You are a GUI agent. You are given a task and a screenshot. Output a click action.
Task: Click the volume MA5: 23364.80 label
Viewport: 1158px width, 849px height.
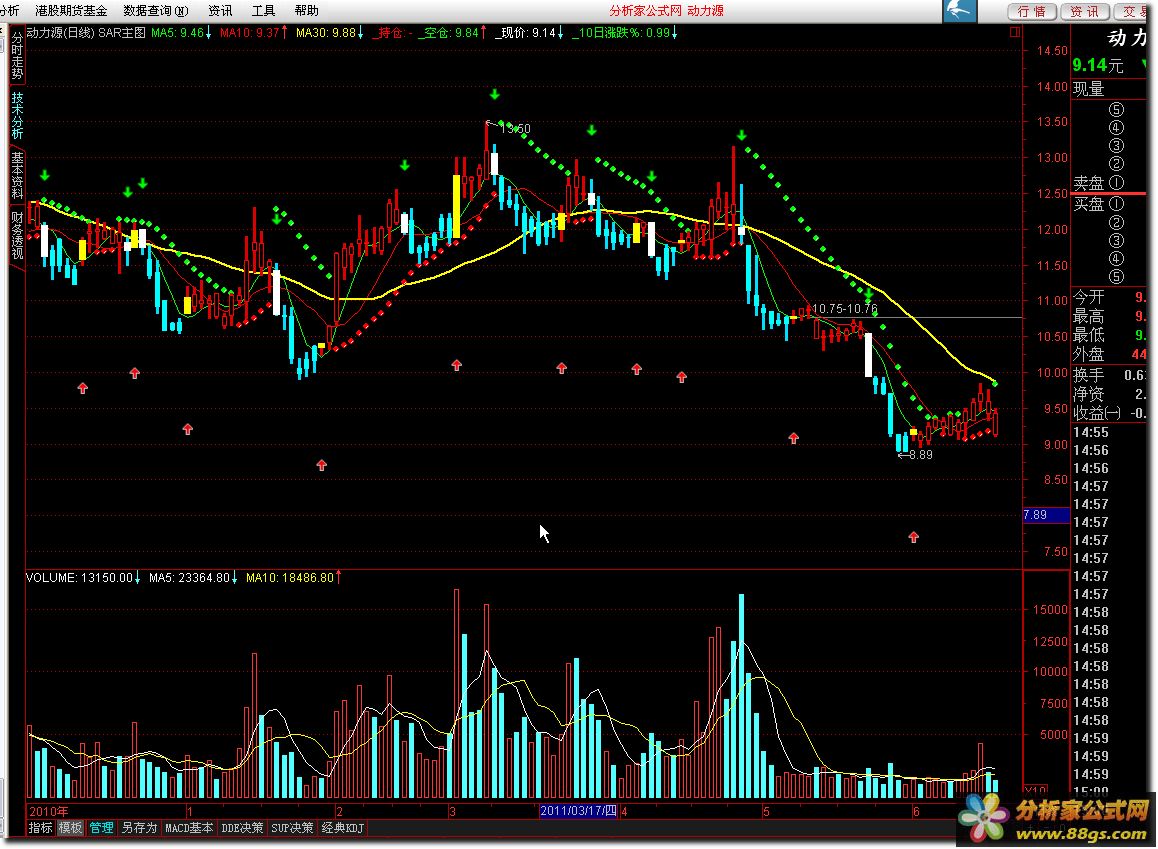click(x=193, y=577)
